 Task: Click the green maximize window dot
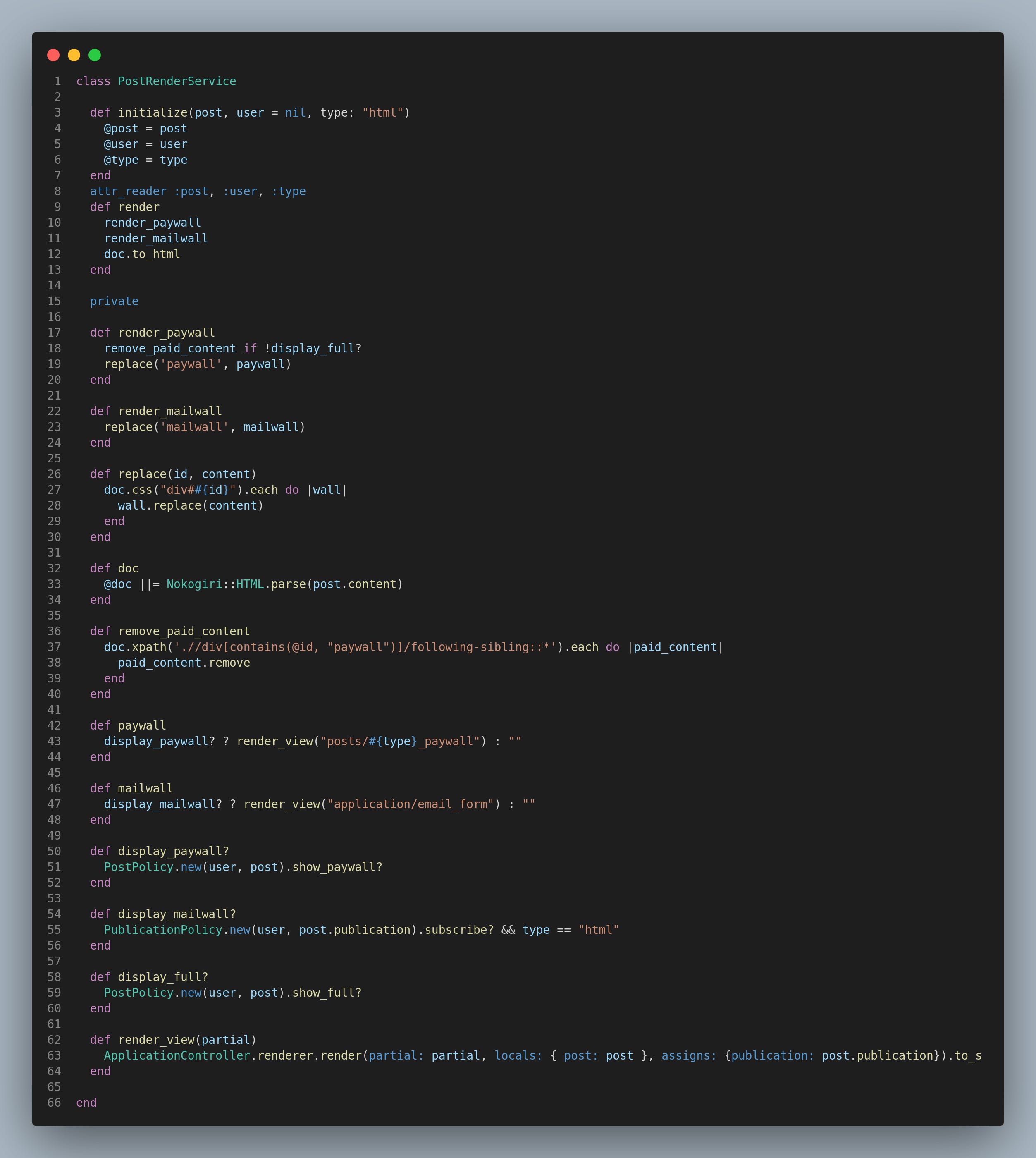[95, 55]
